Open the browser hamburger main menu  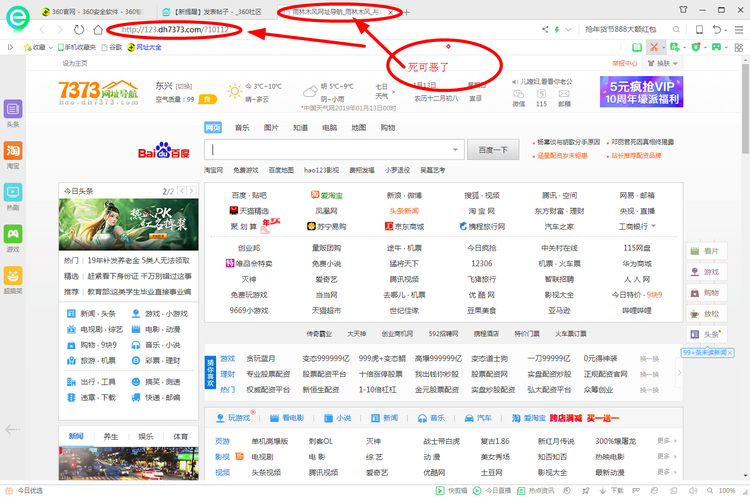[x=739, y=30]
